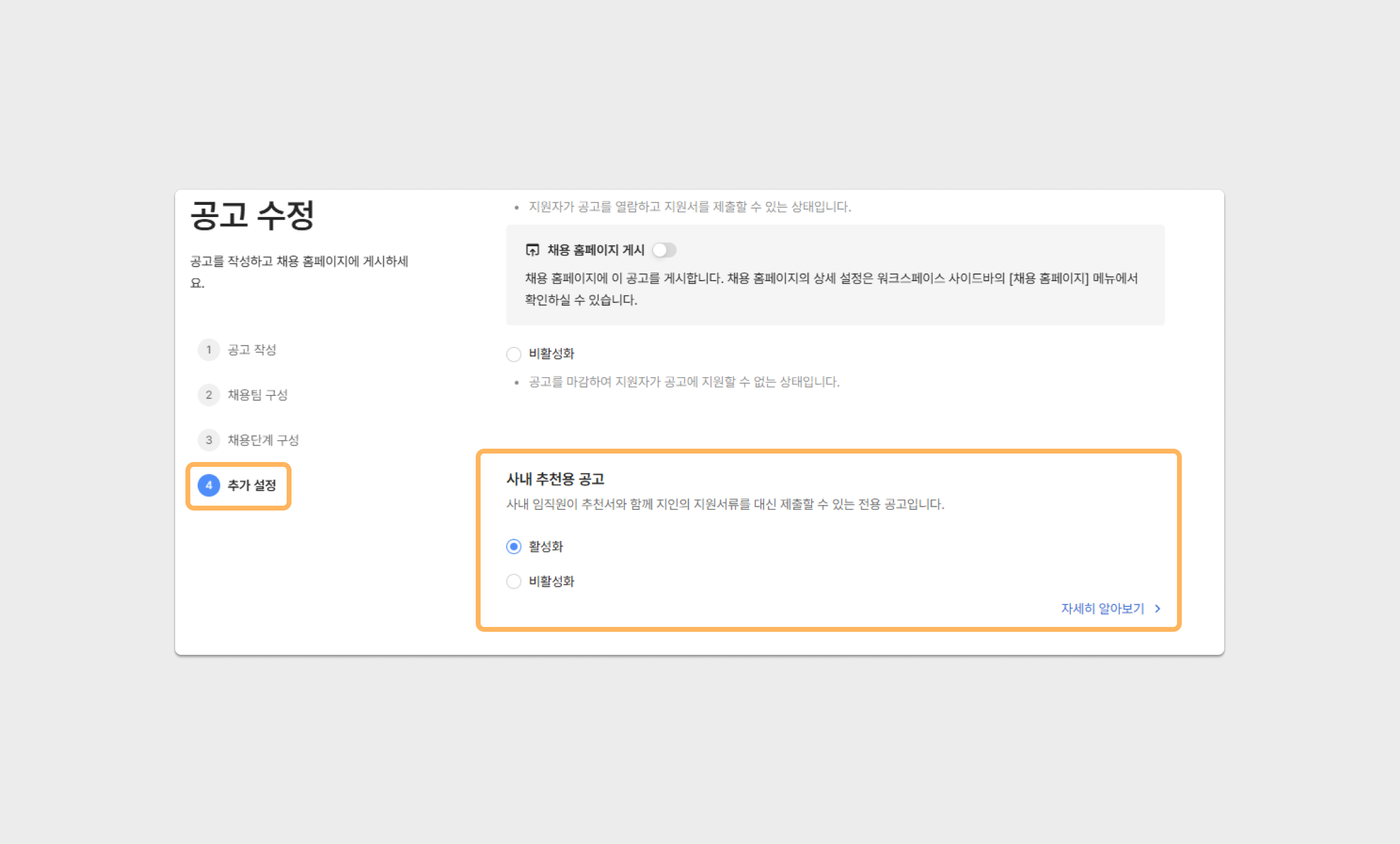The image size is (1400, 844).
Task: Select 활성화 radio for 사내 추천용 공고
Action: pos(513,546)
